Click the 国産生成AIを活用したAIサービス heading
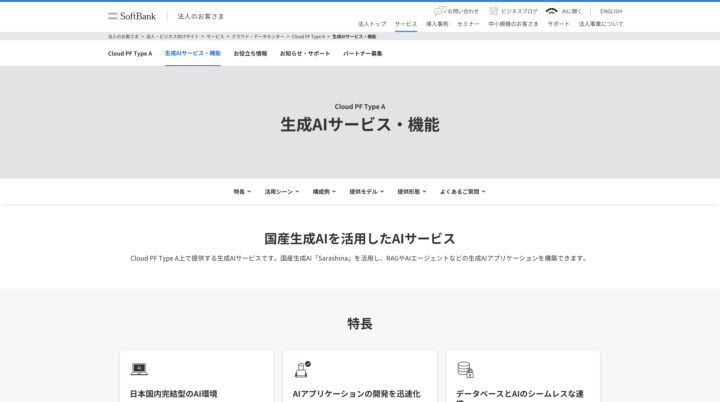Viewport: 720px width, 402px height. coord(360,239)
